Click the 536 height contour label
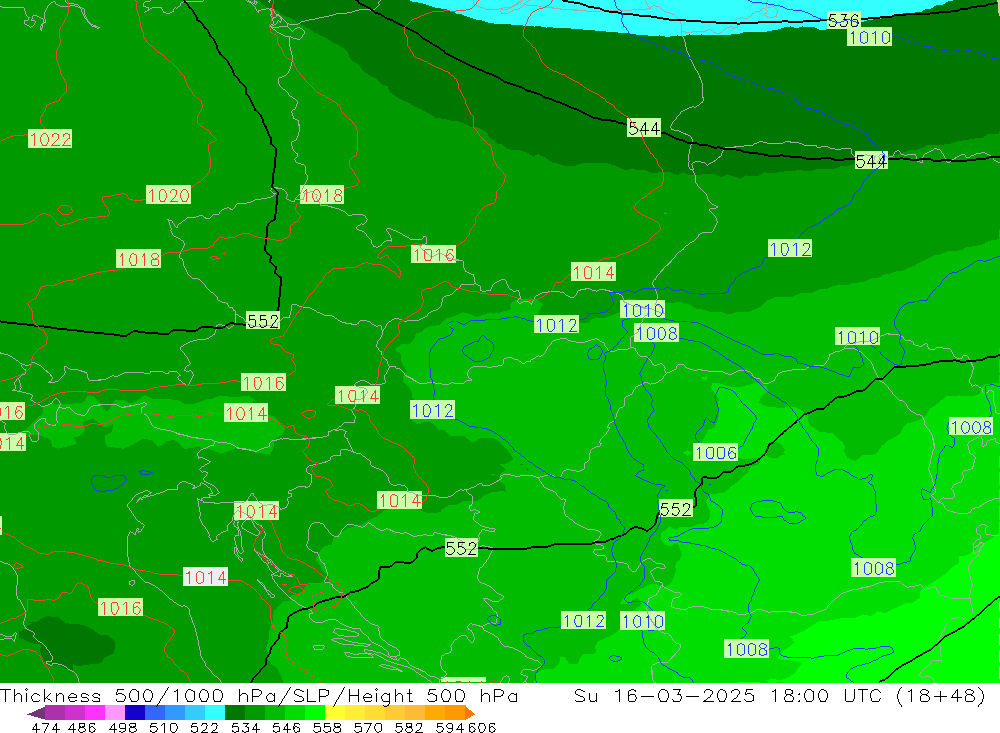The width and height of the screenshot is (1000, 733). click(x=843, y=20)
